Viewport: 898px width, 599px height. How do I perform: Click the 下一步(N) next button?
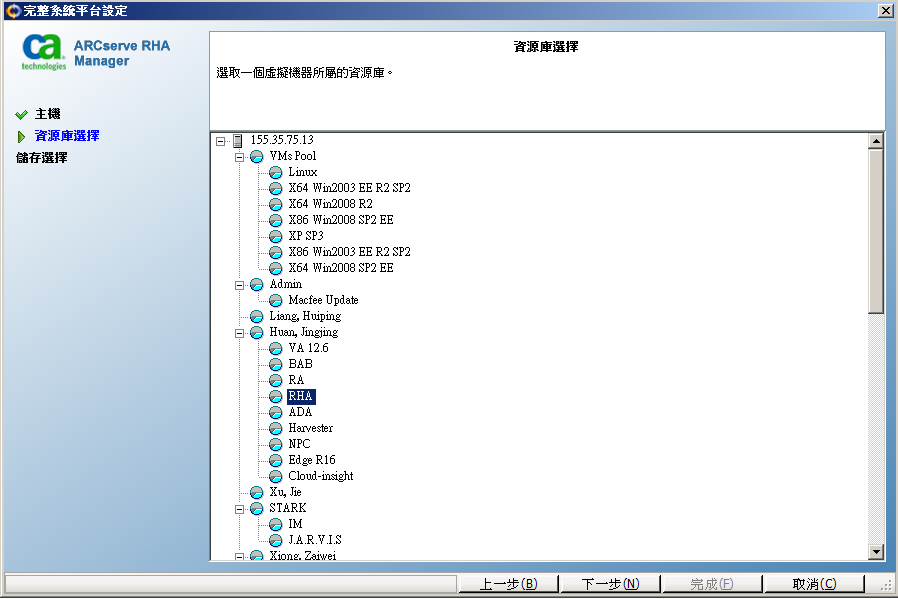[x=610, y=584]
